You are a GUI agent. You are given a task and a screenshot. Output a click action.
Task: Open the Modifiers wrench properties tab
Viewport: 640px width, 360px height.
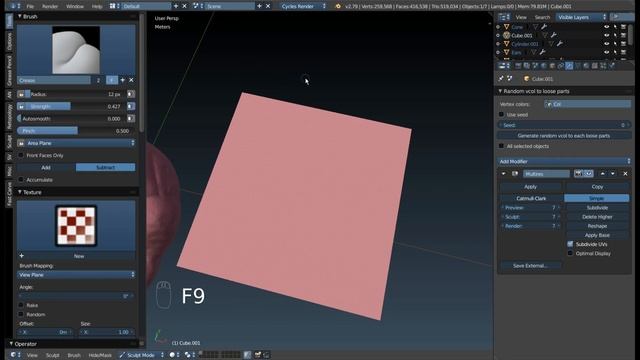(x=569, y=66)
